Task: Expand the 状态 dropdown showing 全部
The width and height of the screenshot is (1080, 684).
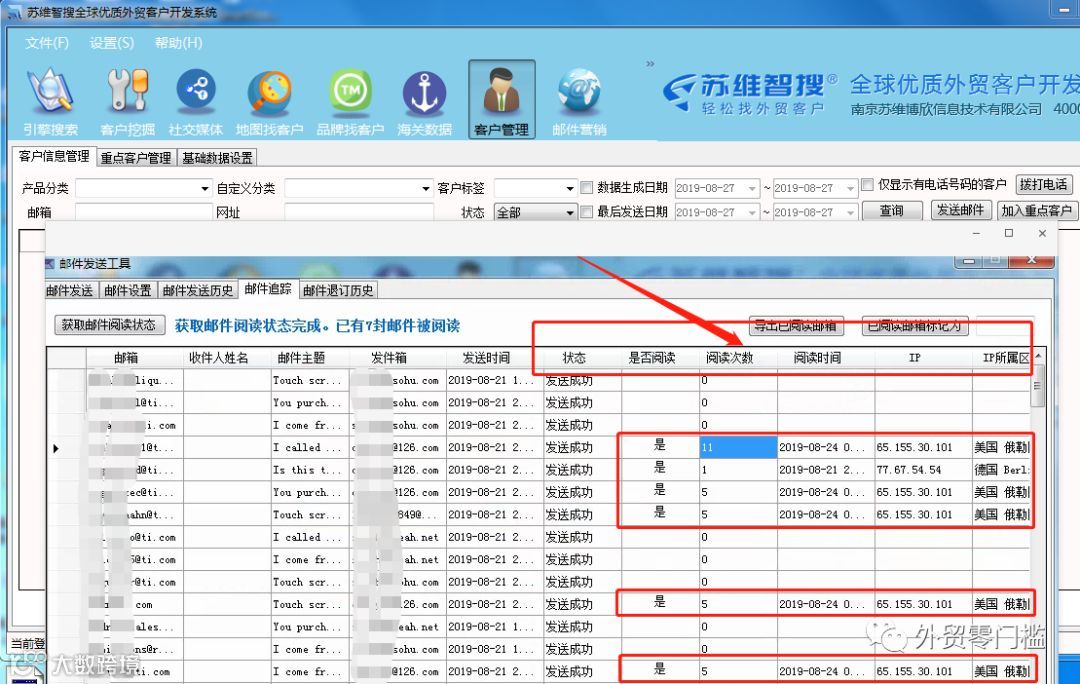Action: click(570, 212)
